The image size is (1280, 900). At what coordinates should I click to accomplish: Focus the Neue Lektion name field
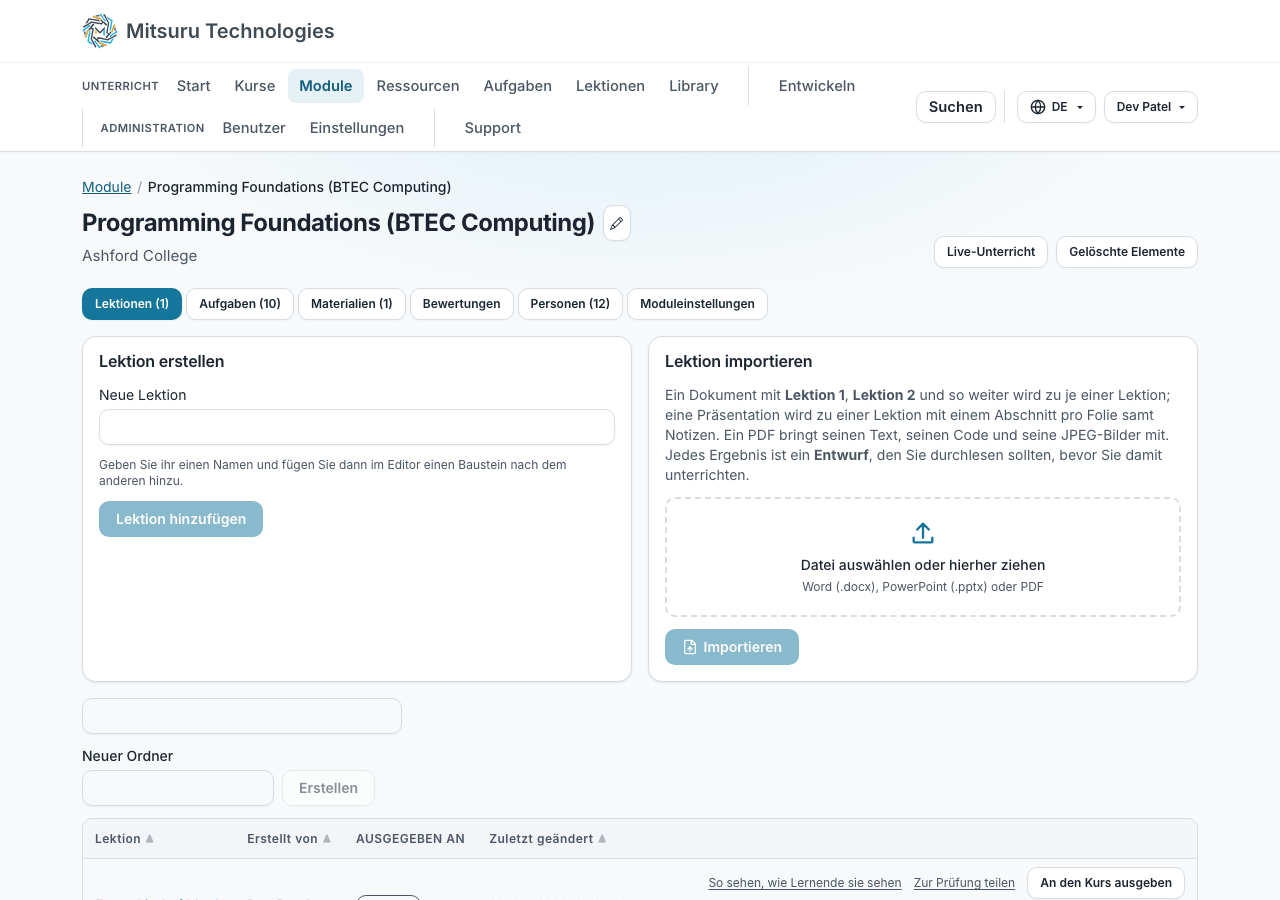coord(357,427)
